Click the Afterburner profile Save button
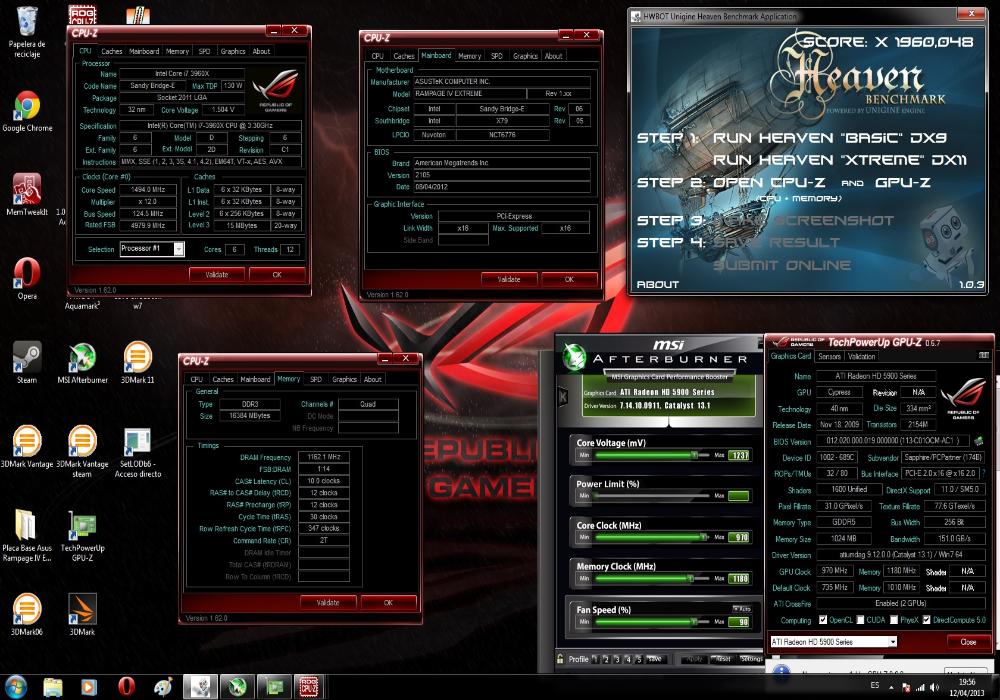 click(655, 659)
